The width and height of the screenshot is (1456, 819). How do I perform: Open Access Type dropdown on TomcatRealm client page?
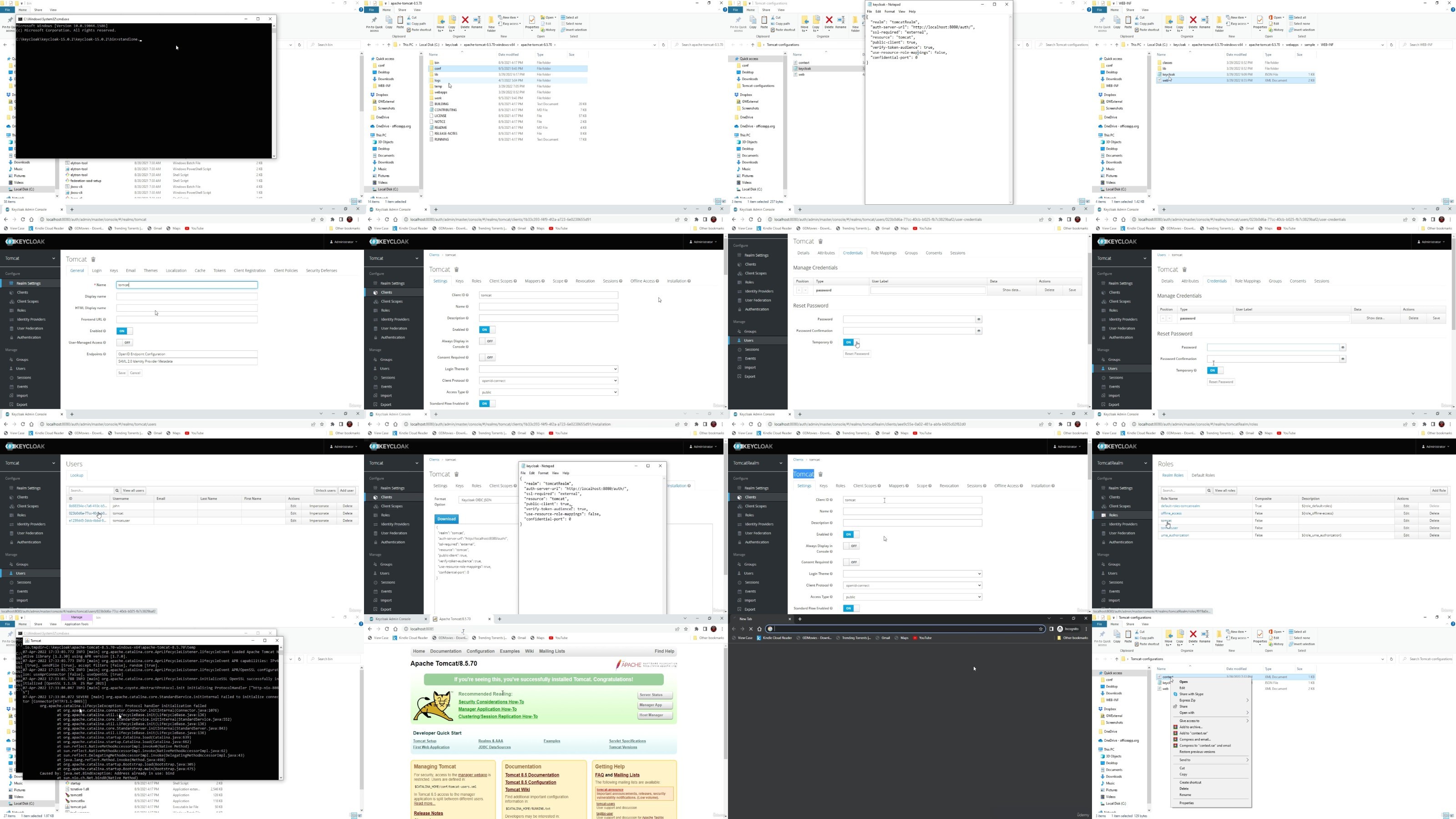coord(912,597)
